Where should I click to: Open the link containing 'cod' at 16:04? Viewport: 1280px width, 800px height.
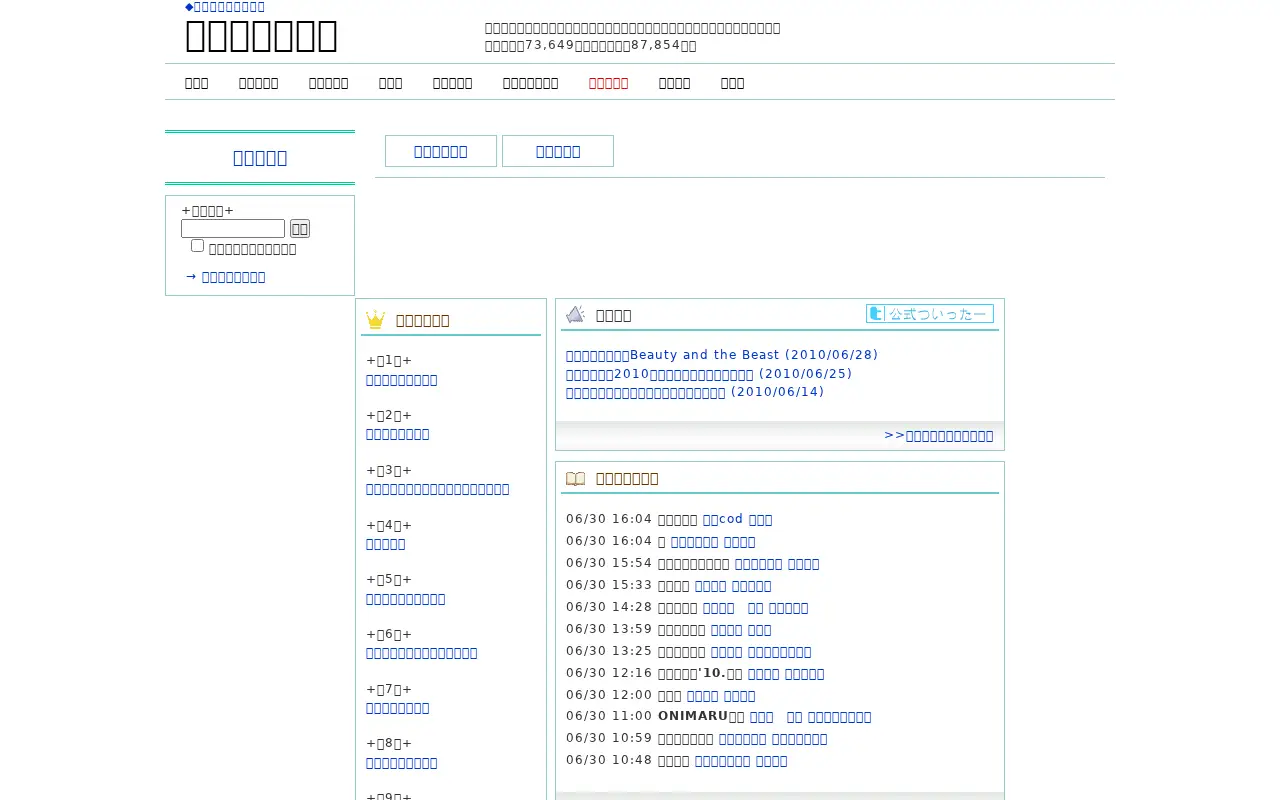pyautogui.click(x=723, y=519)
